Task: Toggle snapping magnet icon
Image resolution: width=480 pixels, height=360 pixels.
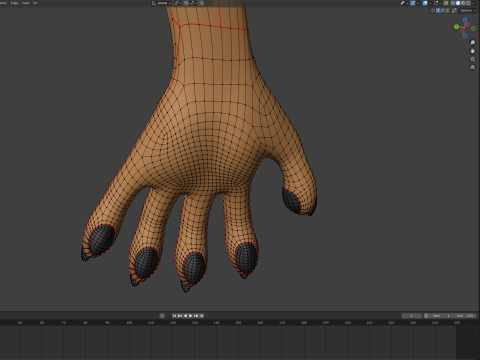Action: pyautogui.click(x=186, y=3)
